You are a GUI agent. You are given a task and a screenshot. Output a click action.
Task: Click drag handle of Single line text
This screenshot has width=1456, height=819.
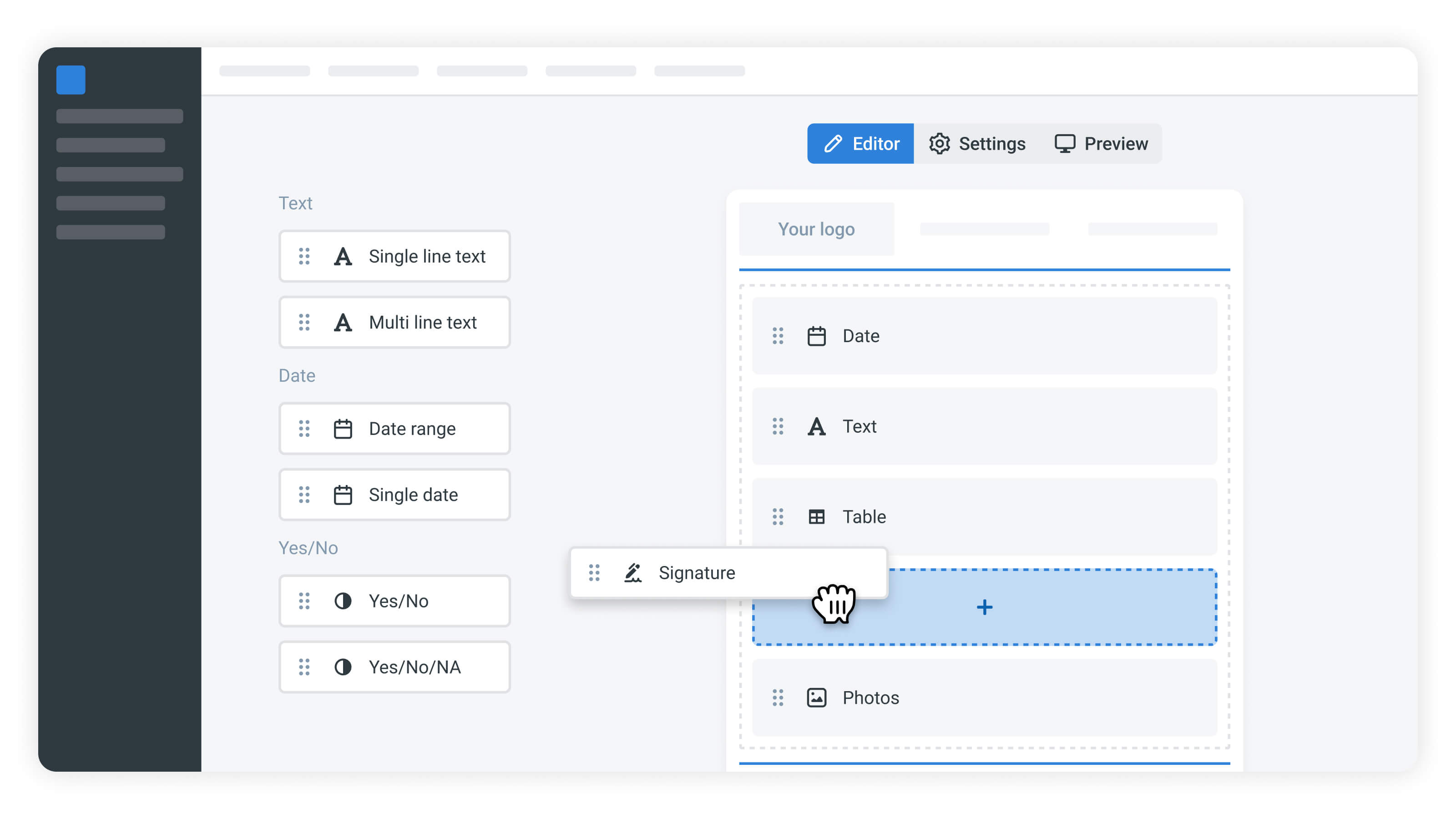(x=304, y=256)
